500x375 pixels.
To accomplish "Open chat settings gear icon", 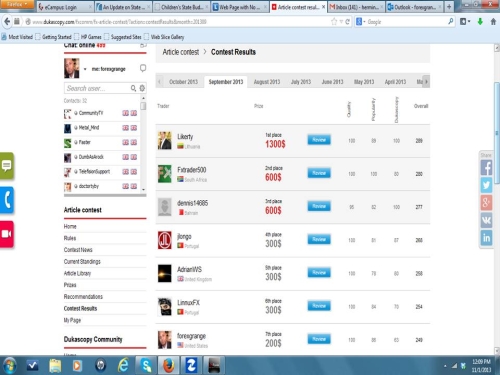I will 142,88.
